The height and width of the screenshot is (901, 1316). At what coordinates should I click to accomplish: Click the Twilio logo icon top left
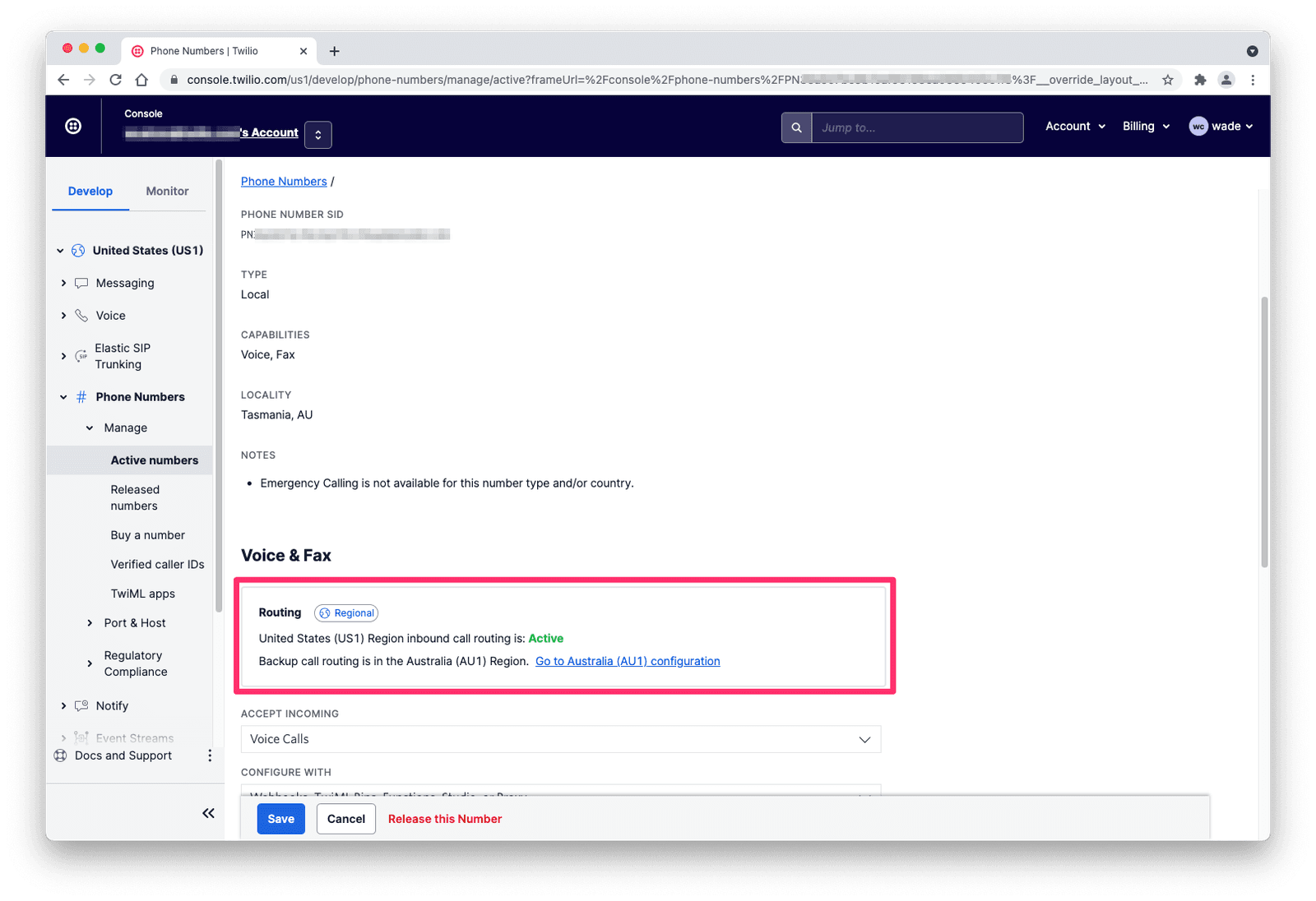(73, 126)
